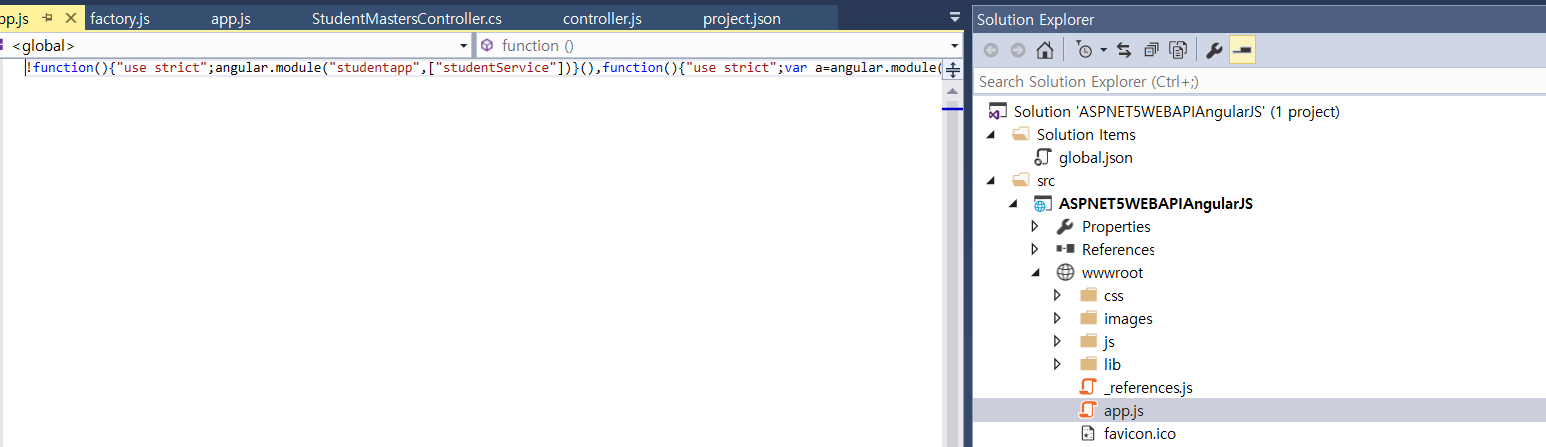The height and width of the screenshot is (447, 1546).
Task: Click Back in Solution Explorer toolbar
Action: point(992,50)
